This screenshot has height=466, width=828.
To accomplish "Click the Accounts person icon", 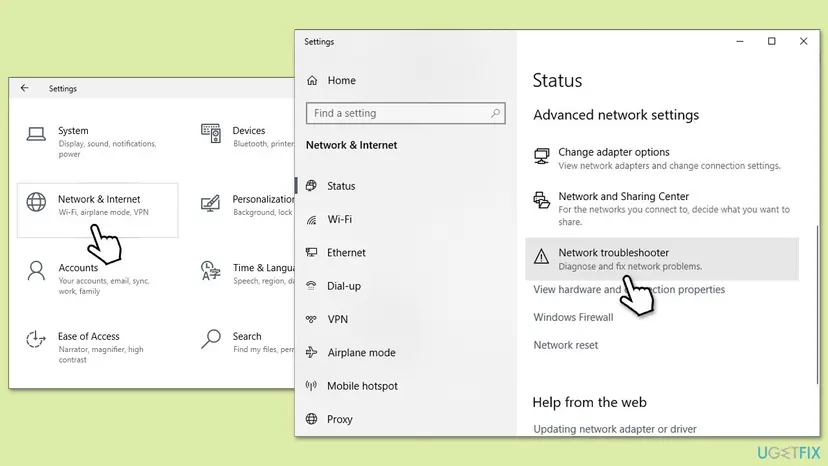I will pyautogui.click(x=36, y=271).
